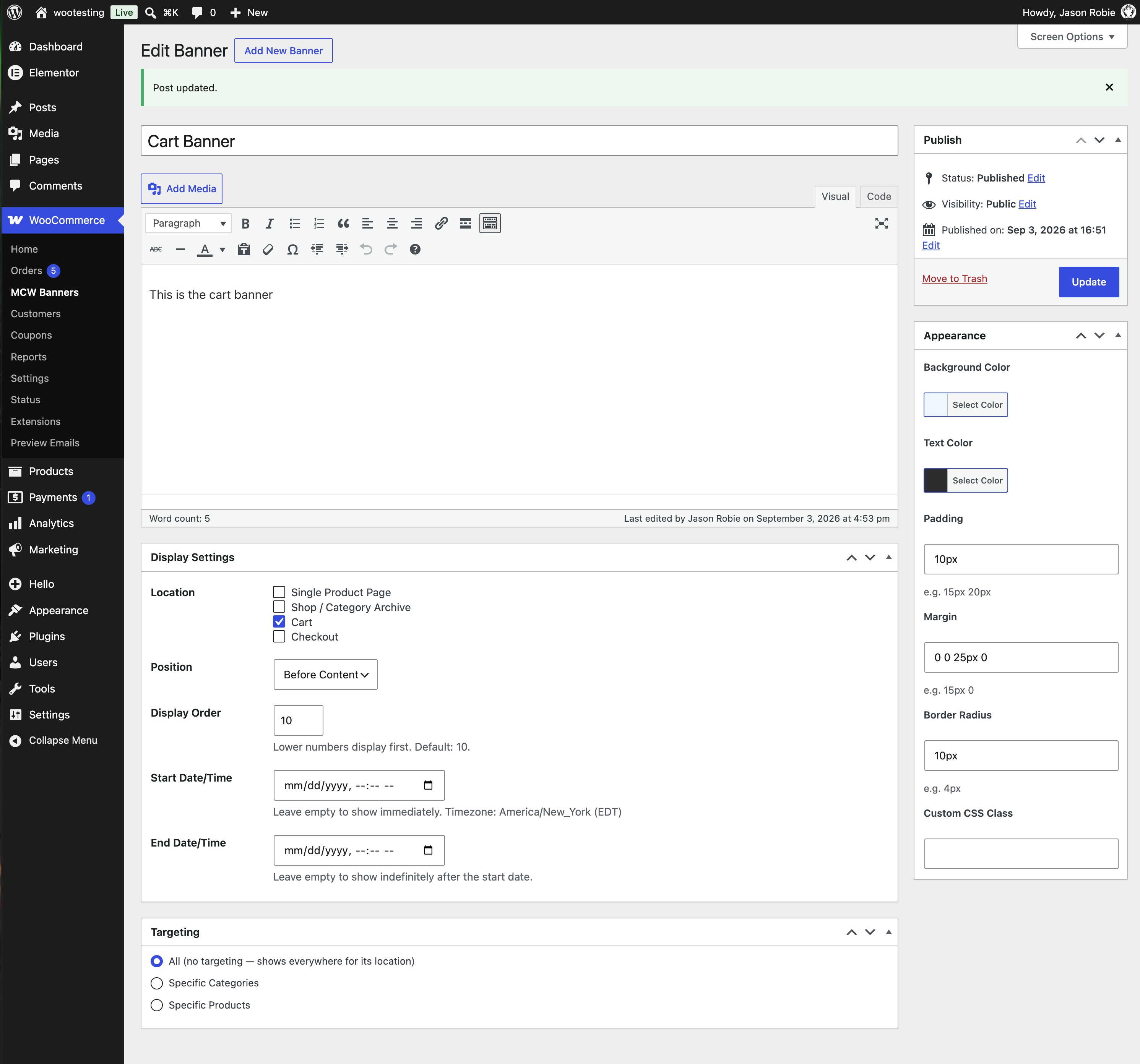Click the fullscreen distraction-free writing icon
This screenshot has width=1140, height=1064.
pos(881,224)
